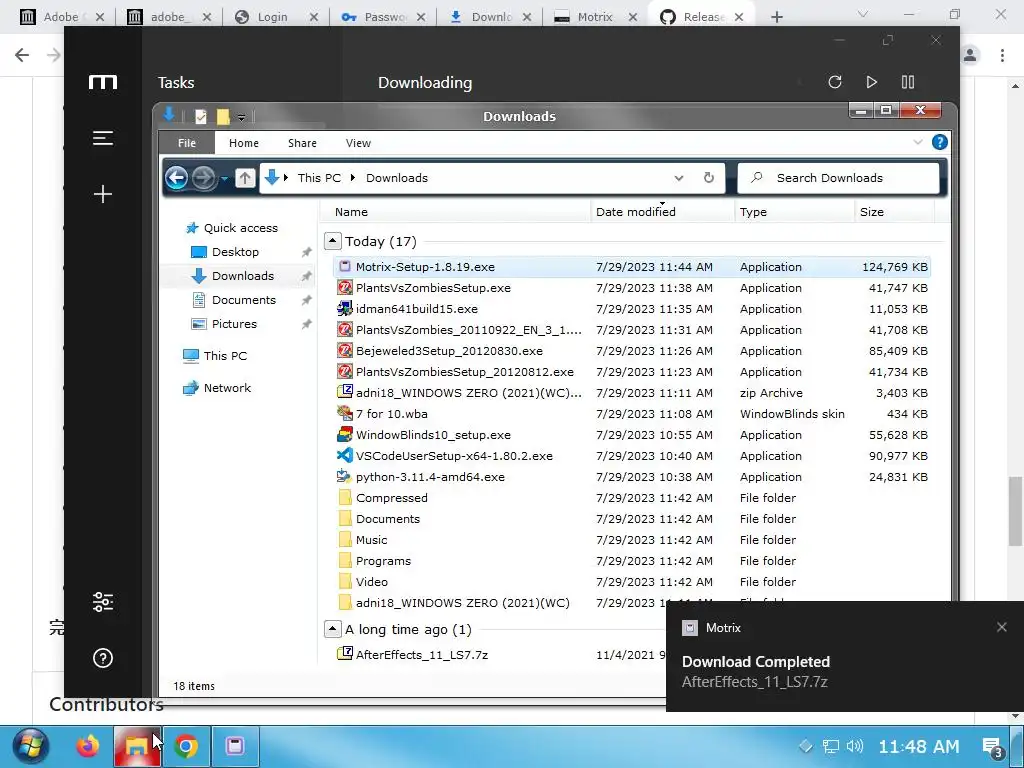Open Explorer help blue question icon

click(x=939, y=142)
